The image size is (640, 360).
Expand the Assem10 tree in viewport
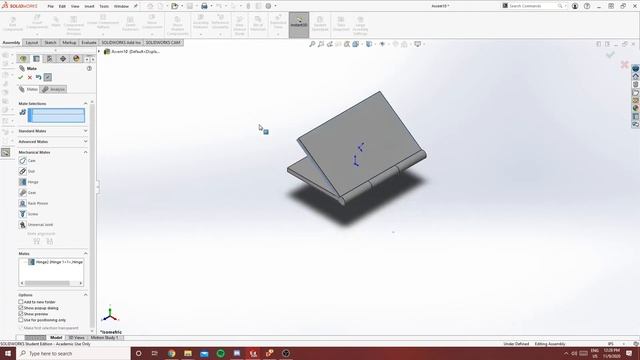coord(99,51)
